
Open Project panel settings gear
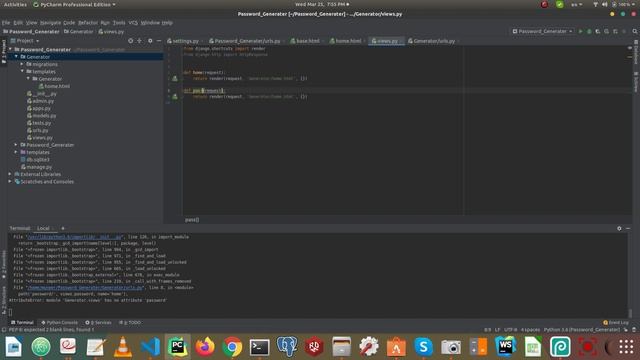coord(150,41)
